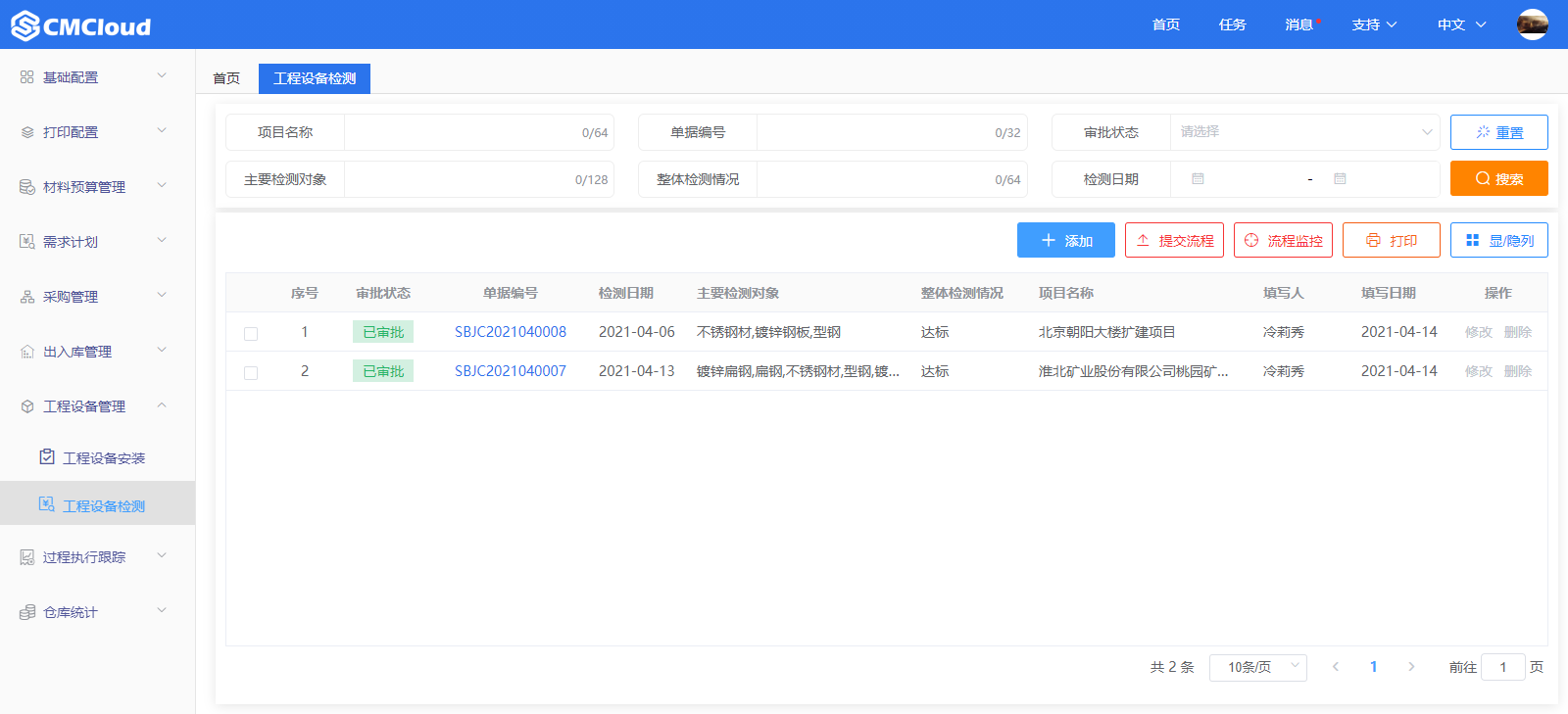Switch to the 首页 tab

click(226, 78)
